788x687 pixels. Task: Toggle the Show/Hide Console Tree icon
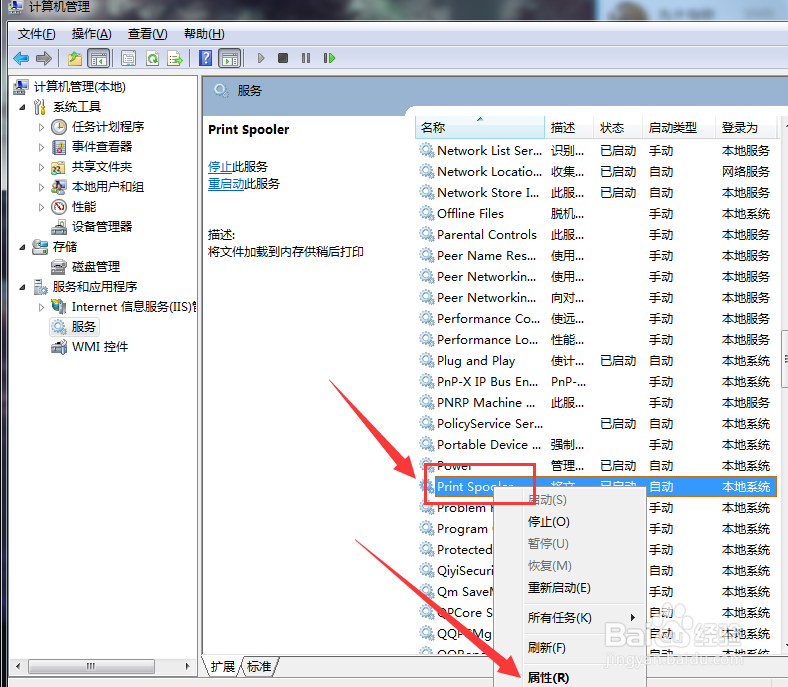[x=98, y=58]
